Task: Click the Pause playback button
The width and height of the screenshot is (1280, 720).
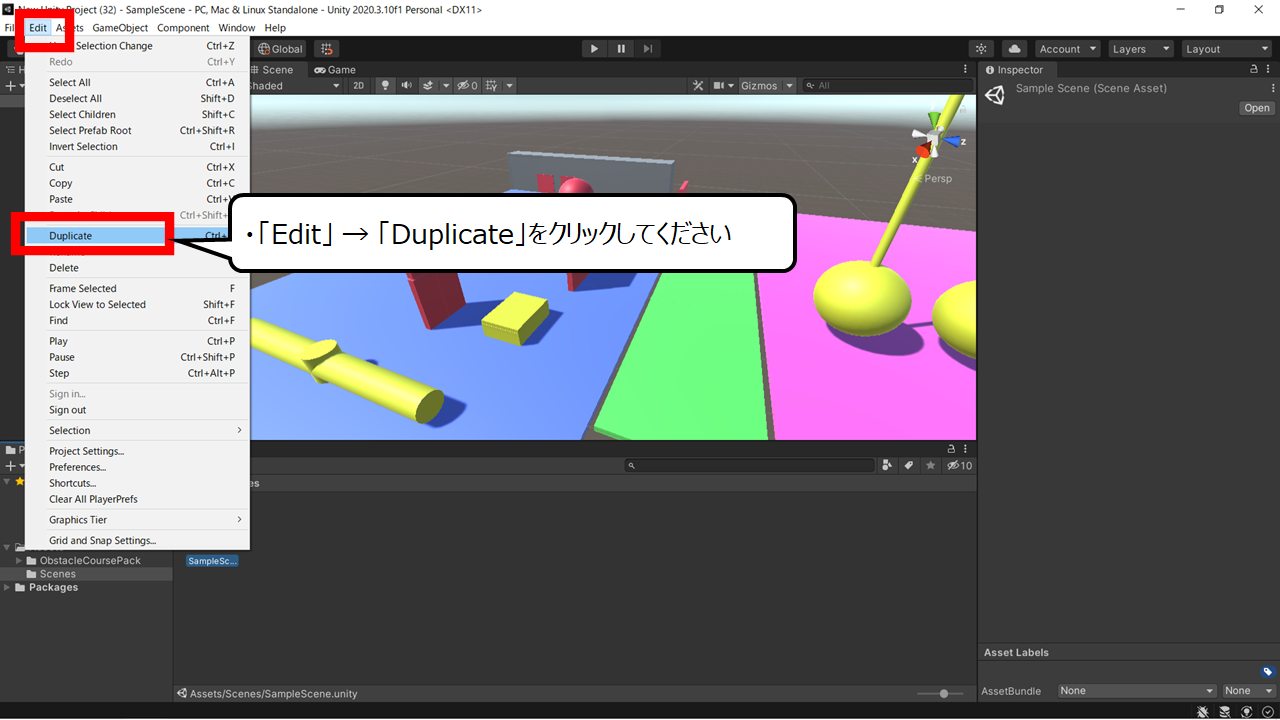Action: [x=621, y=49]
